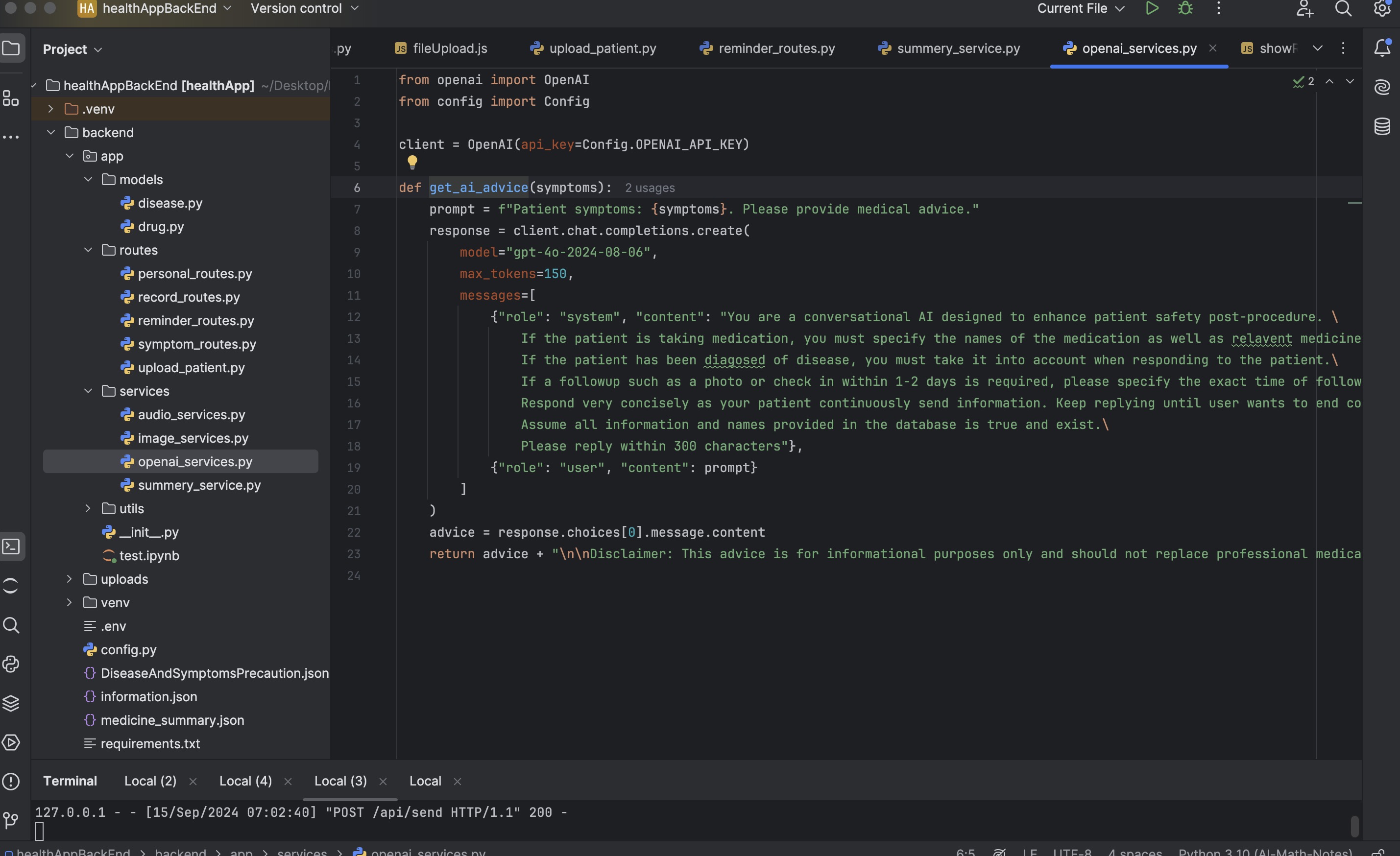Start the debugger with the bug icon

[1185, 8]
